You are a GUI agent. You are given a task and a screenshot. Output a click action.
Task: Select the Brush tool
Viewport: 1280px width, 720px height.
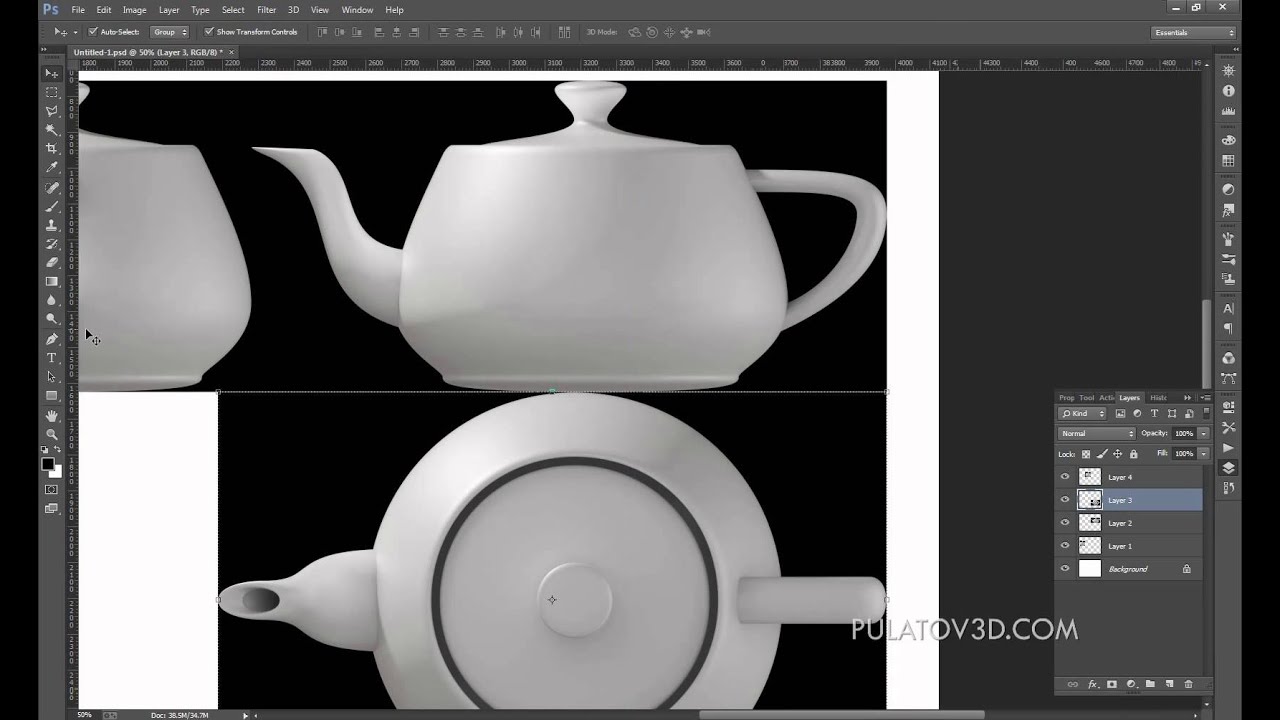(52, 206)
